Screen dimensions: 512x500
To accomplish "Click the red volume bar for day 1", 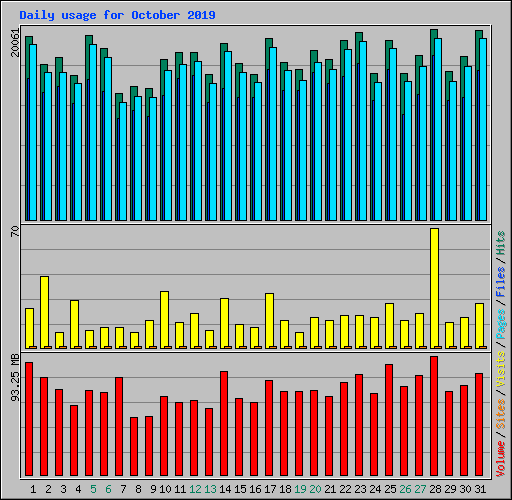I will [x=29, y=419].
